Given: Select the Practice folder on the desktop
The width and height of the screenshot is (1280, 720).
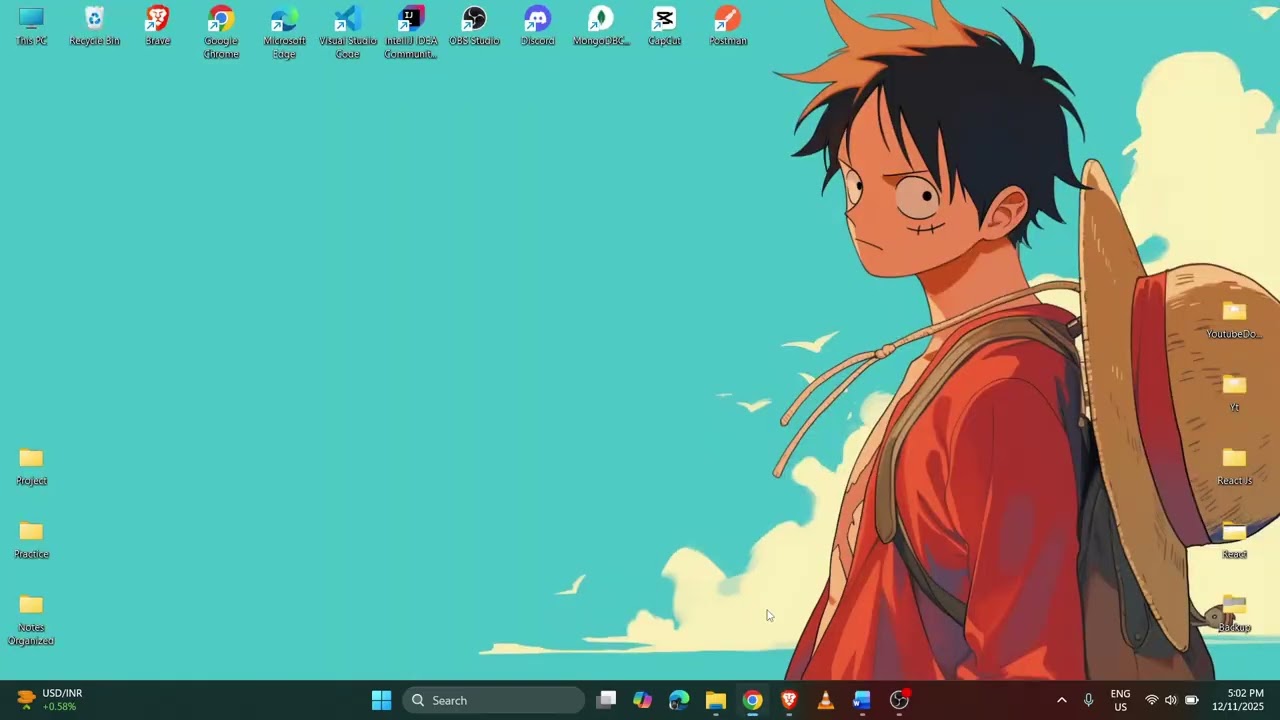Looking at the screenshot, I should 31,540.
